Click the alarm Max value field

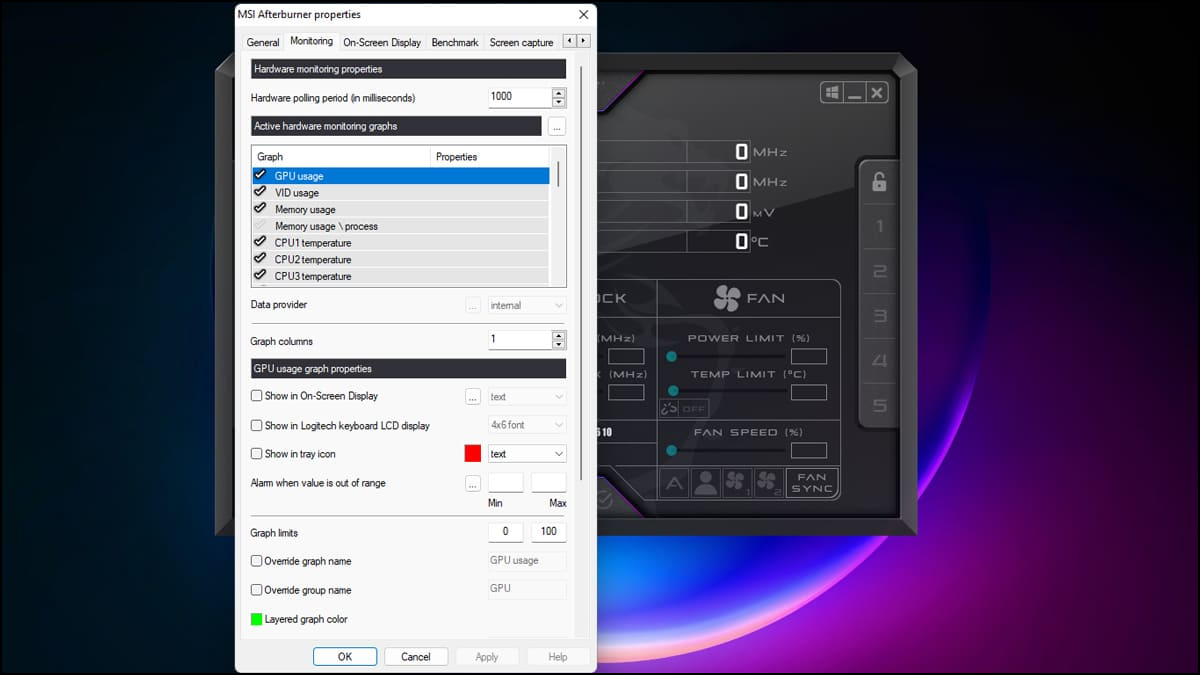click(548, 483)
